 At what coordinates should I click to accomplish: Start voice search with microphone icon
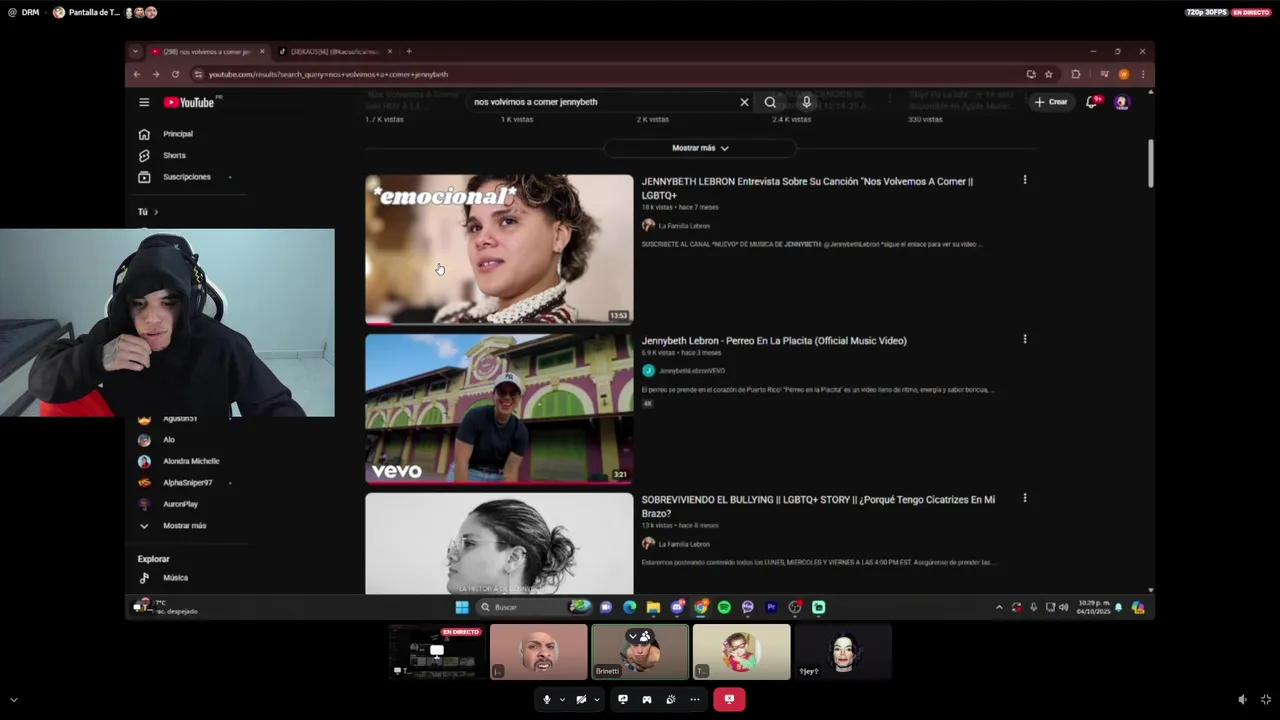pos(807,102)
